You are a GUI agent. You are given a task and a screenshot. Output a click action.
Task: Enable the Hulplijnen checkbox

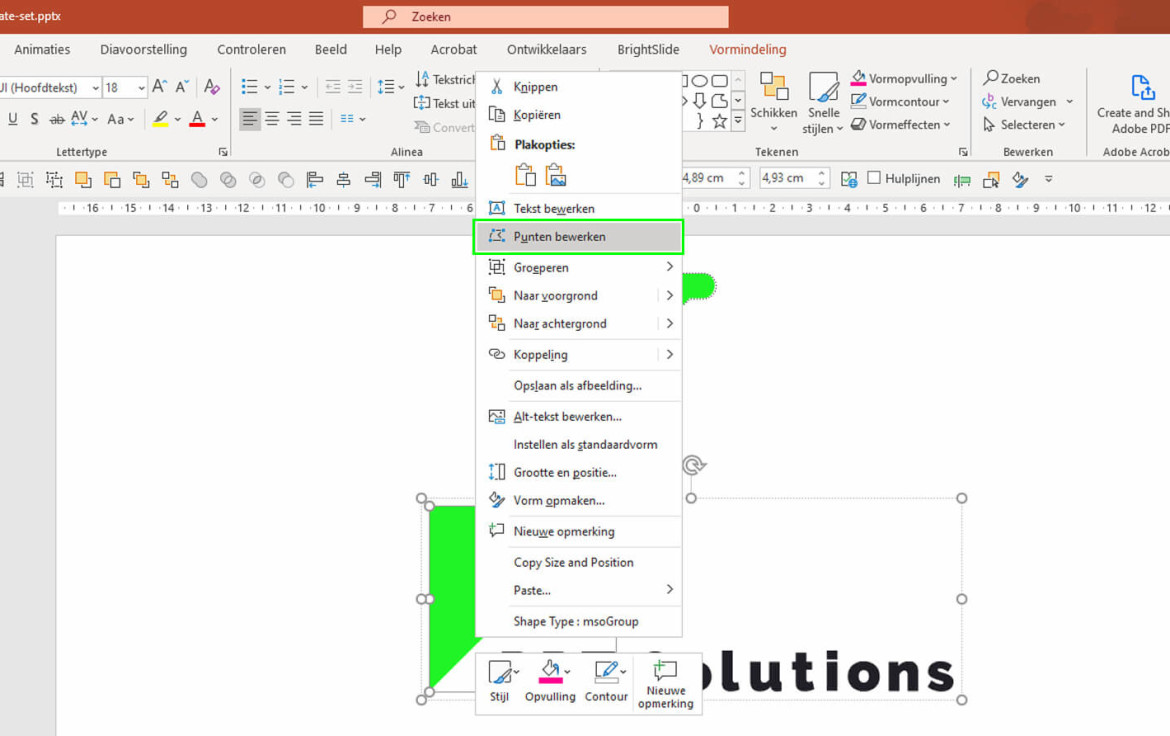pyautogui.click(x=875, y=179)
